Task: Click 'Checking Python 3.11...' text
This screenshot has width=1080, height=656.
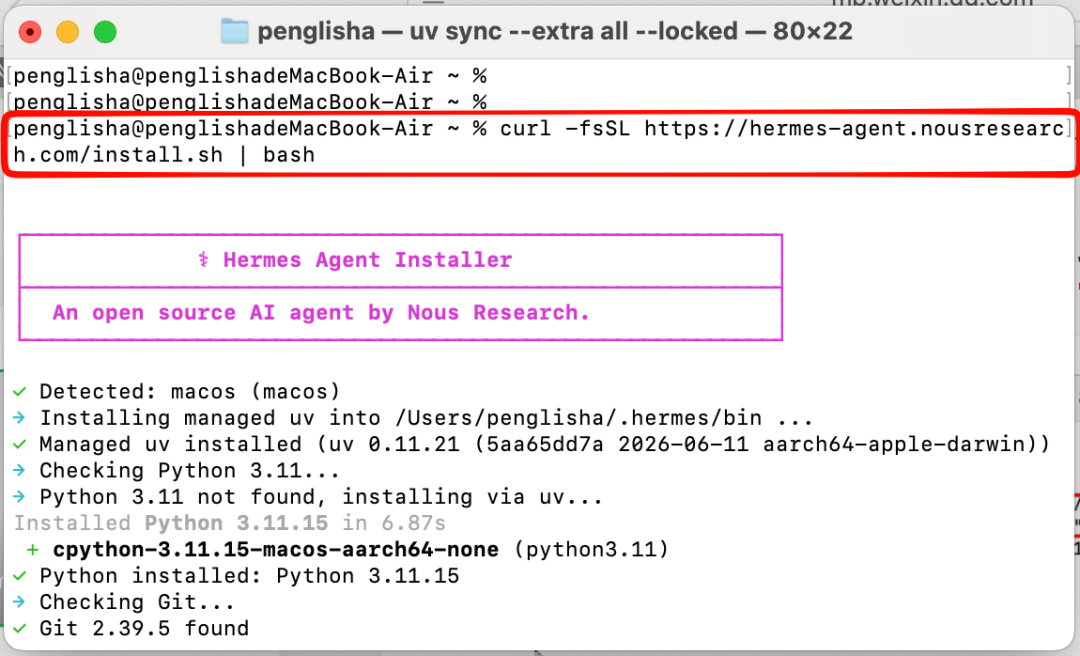Action: click(x=189, y=471)
